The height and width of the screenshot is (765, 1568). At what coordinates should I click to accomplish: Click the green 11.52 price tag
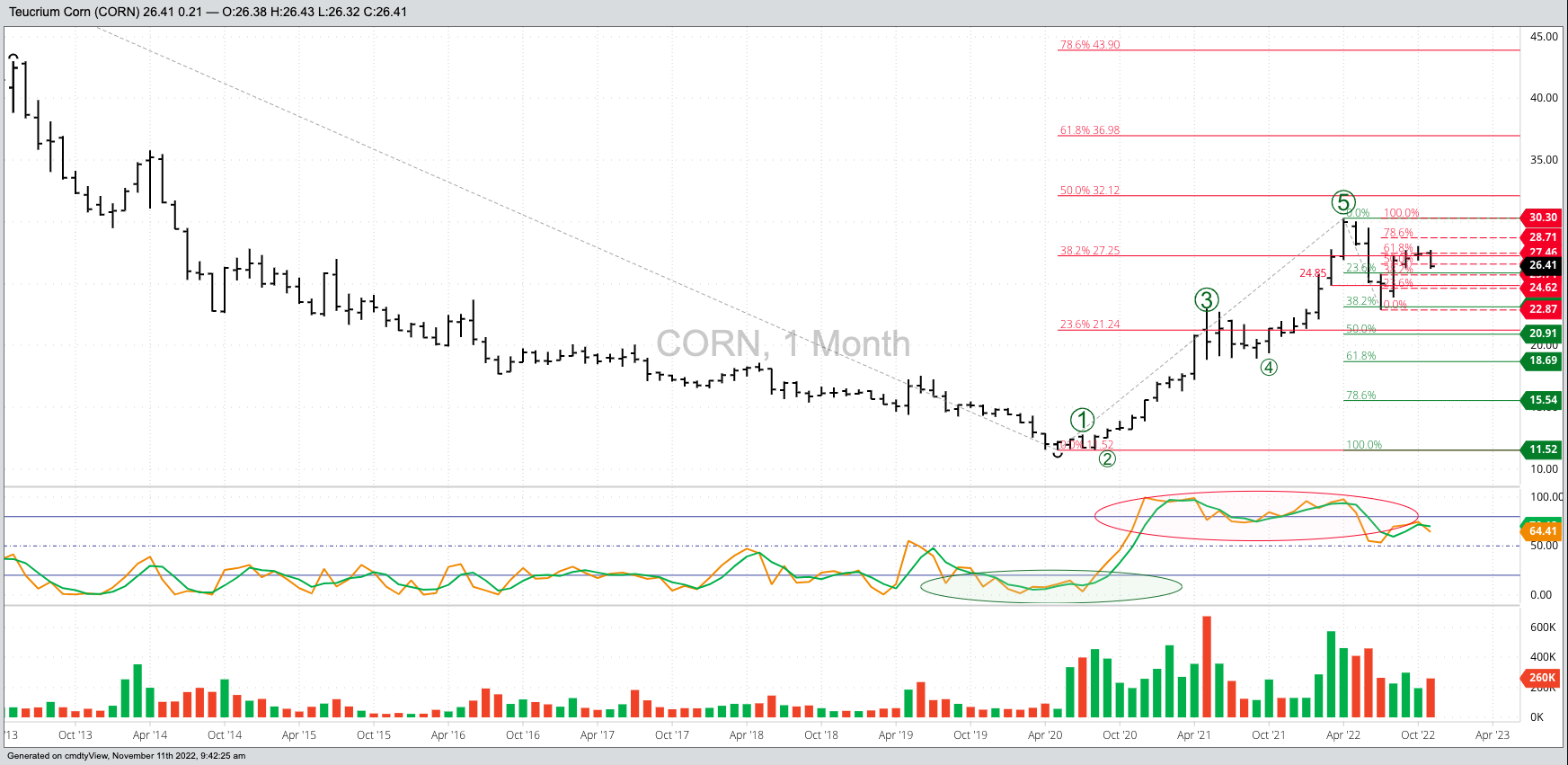(x=1543, y=449)
